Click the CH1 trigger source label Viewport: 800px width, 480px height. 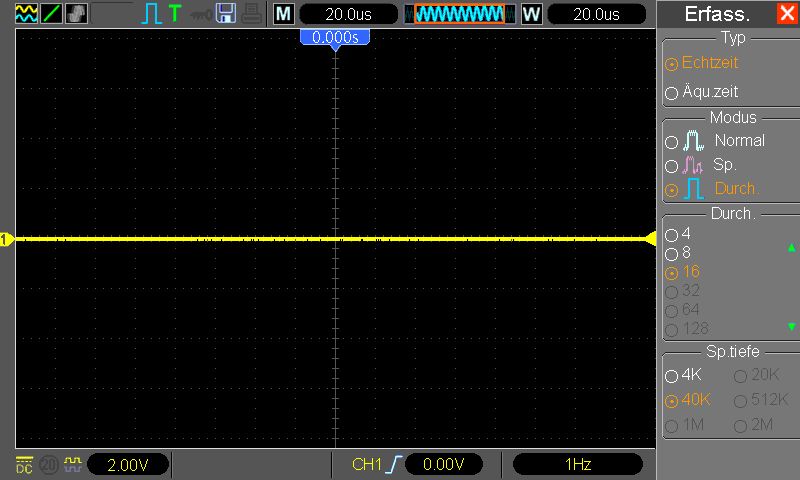tap(366, 464)
